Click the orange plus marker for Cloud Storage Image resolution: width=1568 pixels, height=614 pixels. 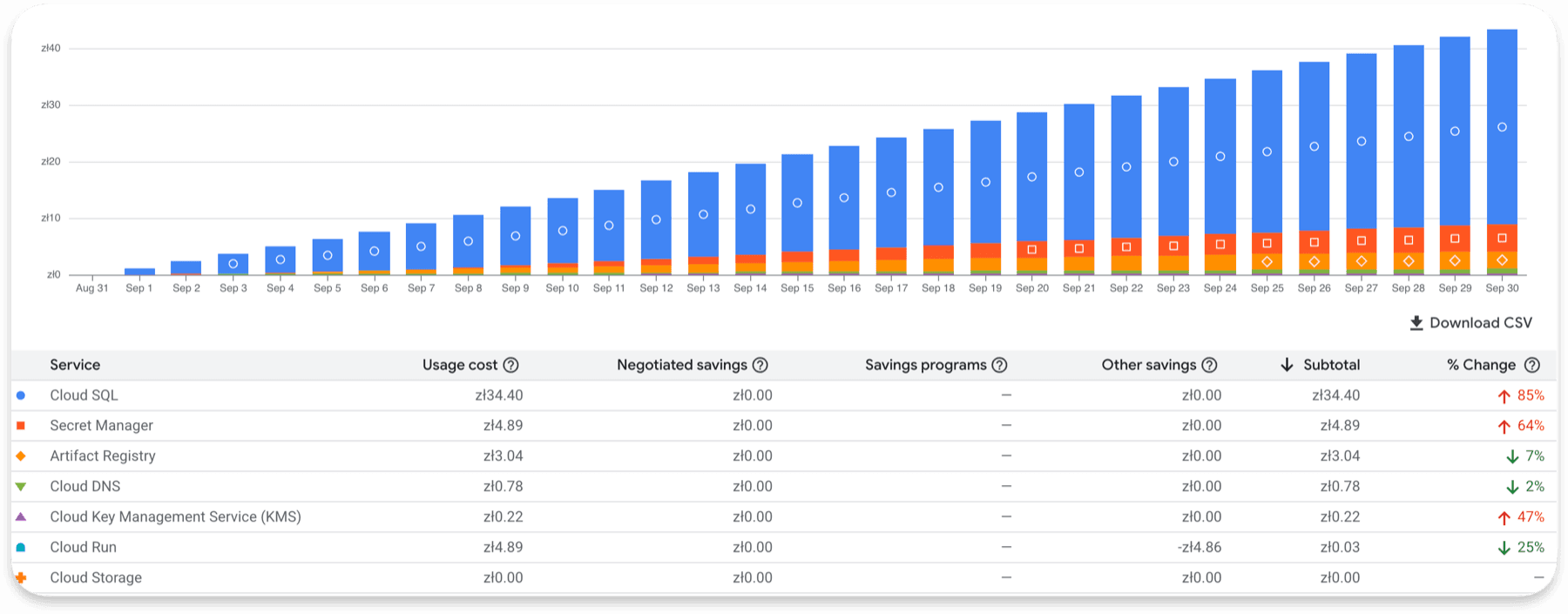[21, 577]
